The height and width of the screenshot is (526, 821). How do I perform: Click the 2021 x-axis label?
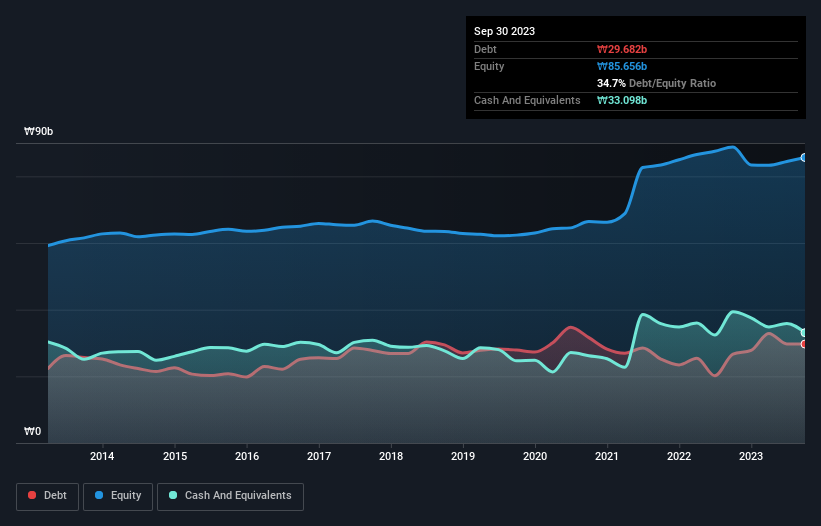(607, 456)
